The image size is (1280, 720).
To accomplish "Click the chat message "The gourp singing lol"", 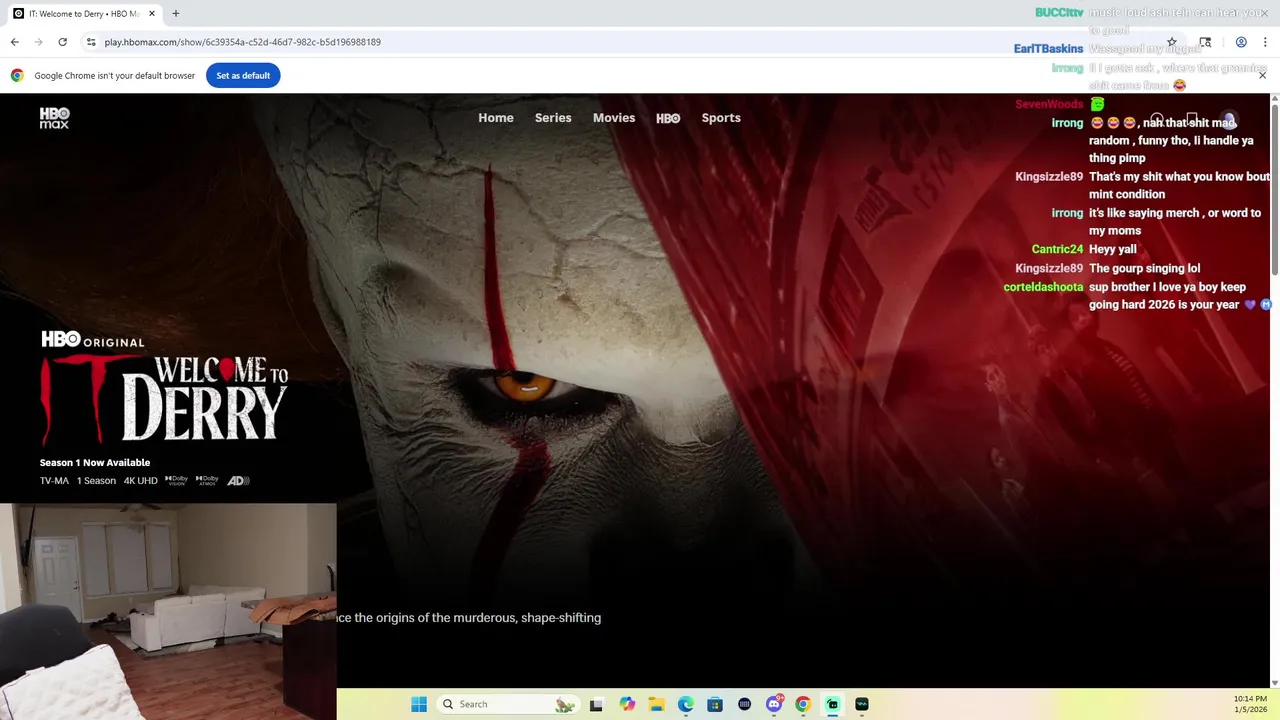I will pyautogui.click(x=1144, y=268).
